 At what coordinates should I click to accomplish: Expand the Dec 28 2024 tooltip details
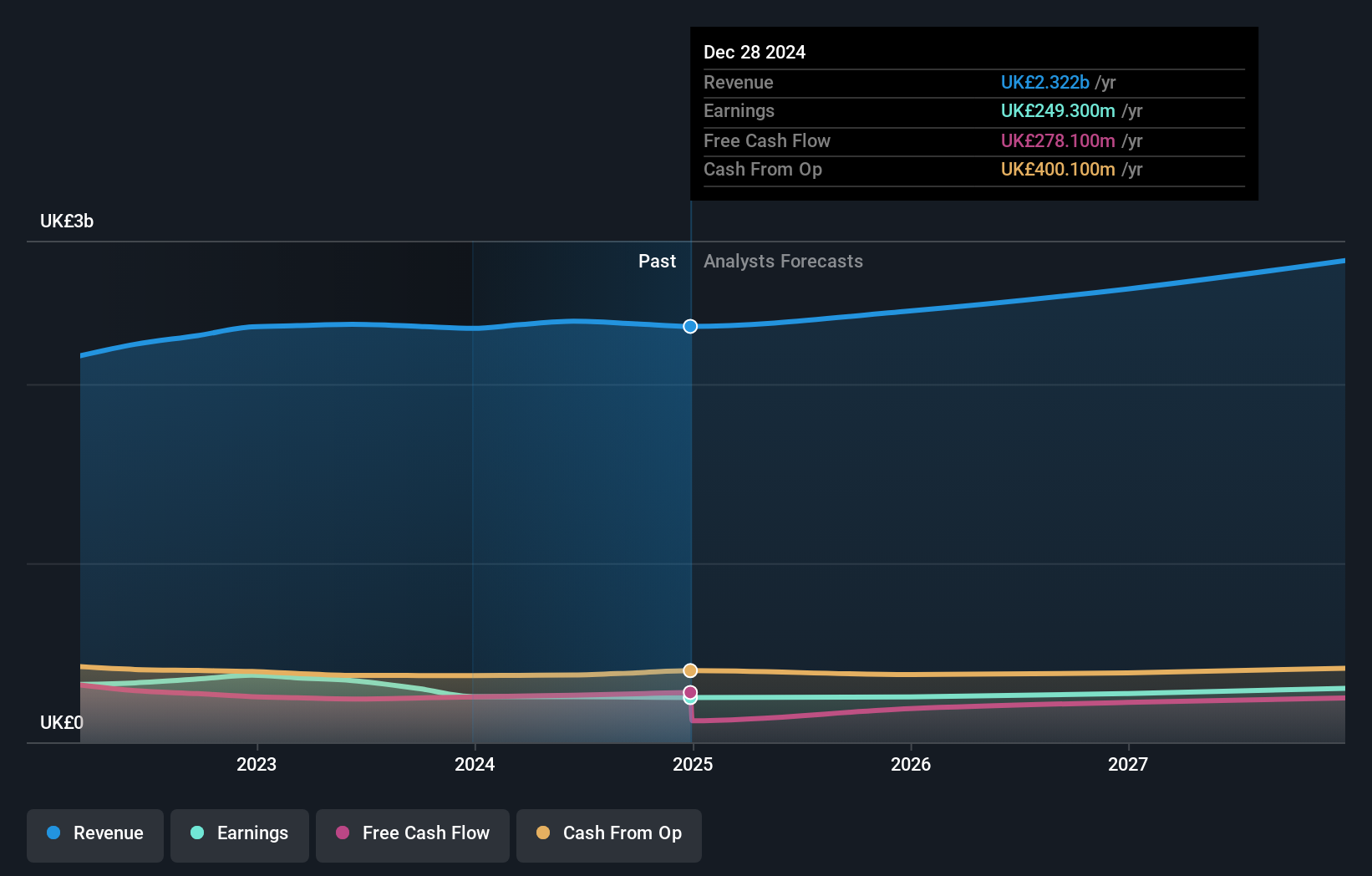(x=755, y=52)
